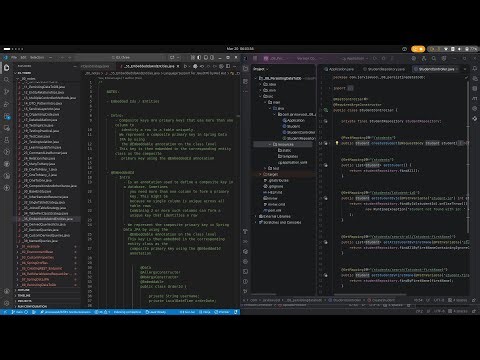Expand the test folder in IntelliJ project tree
The width and height of the screenshot is (480, 360).
(x=265, y=168)
